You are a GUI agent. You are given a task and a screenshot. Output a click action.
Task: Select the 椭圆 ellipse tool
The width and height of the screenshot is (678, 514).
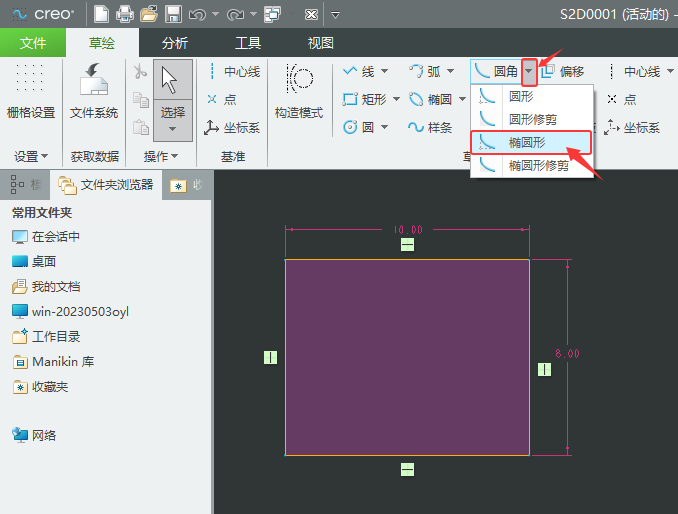[431, 99]
